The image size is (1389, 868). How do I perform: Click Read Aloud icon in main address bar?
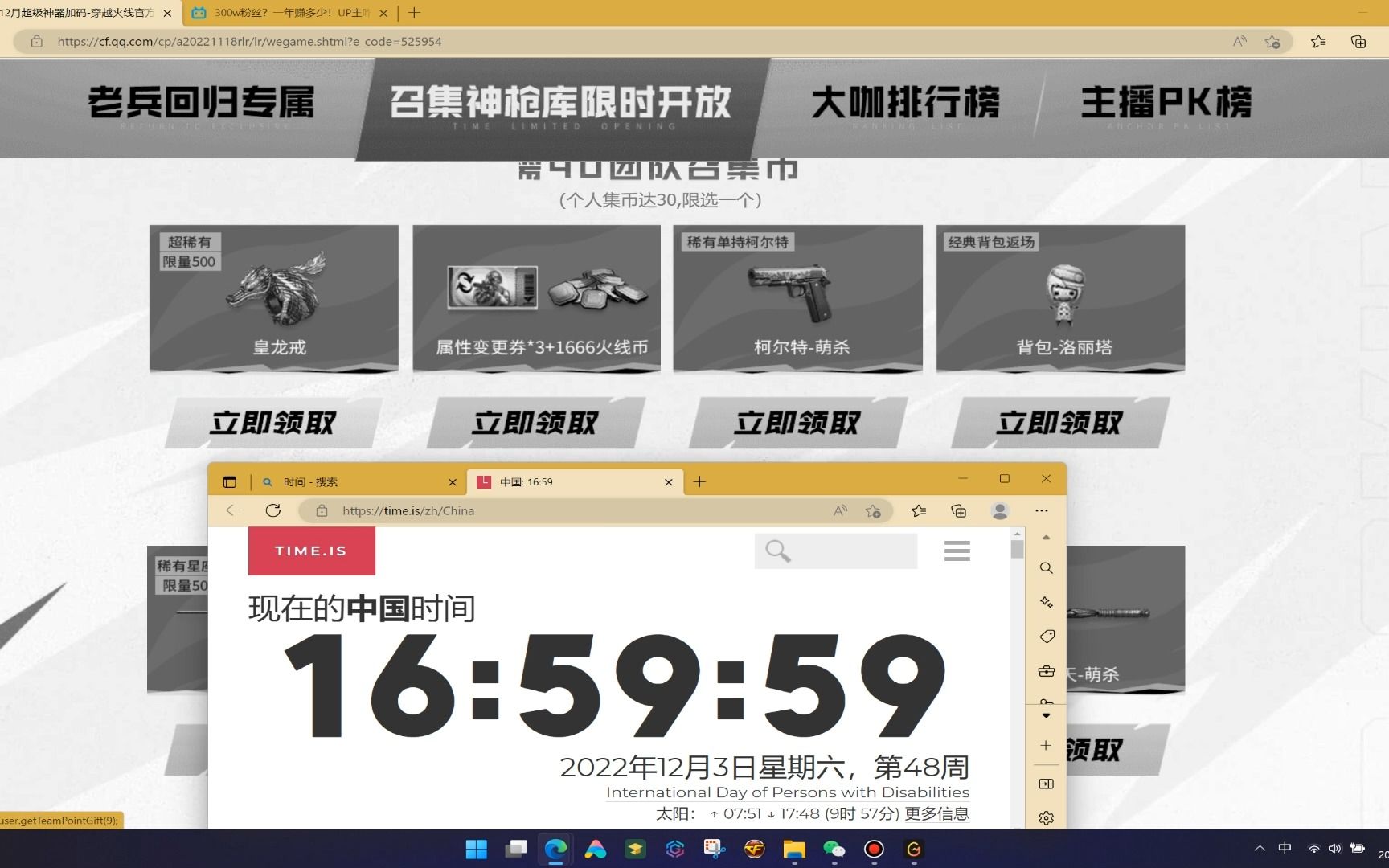tap(1239, 42)
